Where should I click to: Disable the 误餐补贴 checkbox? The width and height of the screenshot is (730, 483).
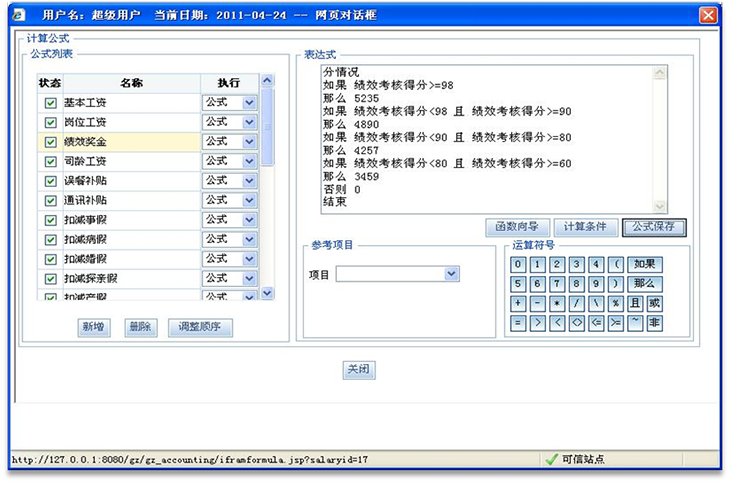click(50, 181)
